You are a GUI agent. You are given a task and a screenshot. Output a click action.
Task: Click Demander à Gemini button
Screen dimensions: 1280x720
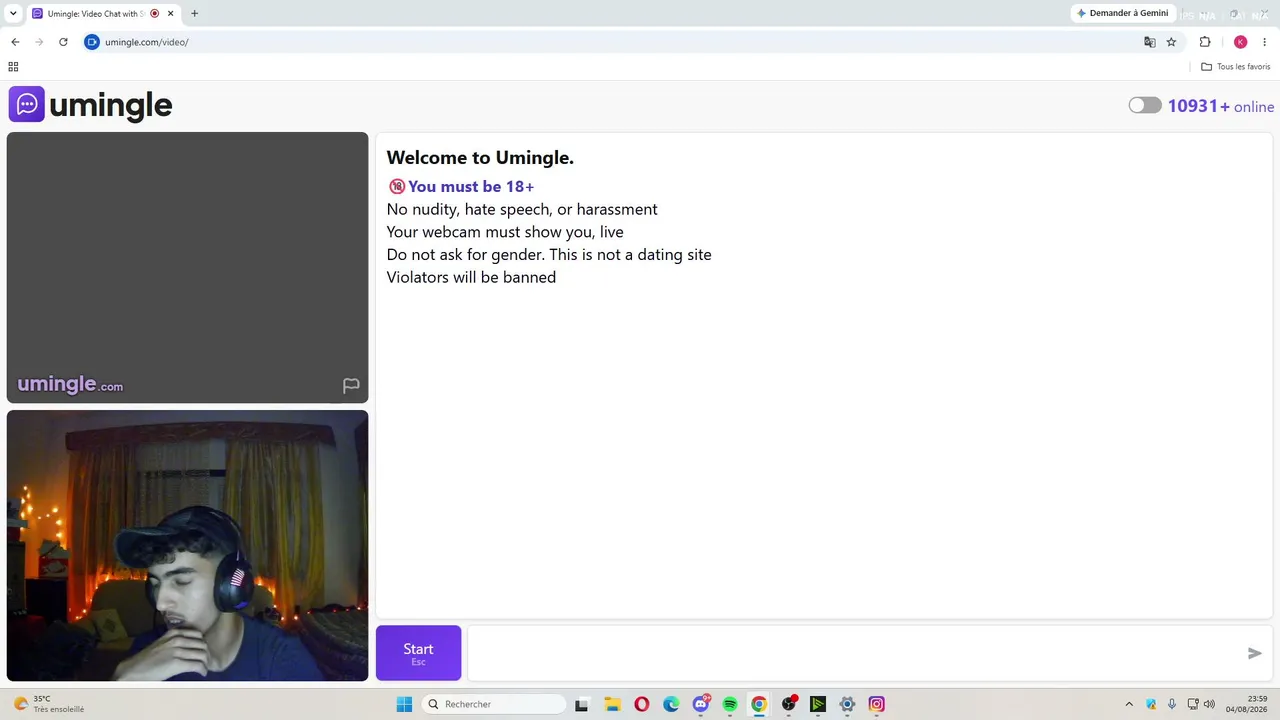coord(1122,13)
